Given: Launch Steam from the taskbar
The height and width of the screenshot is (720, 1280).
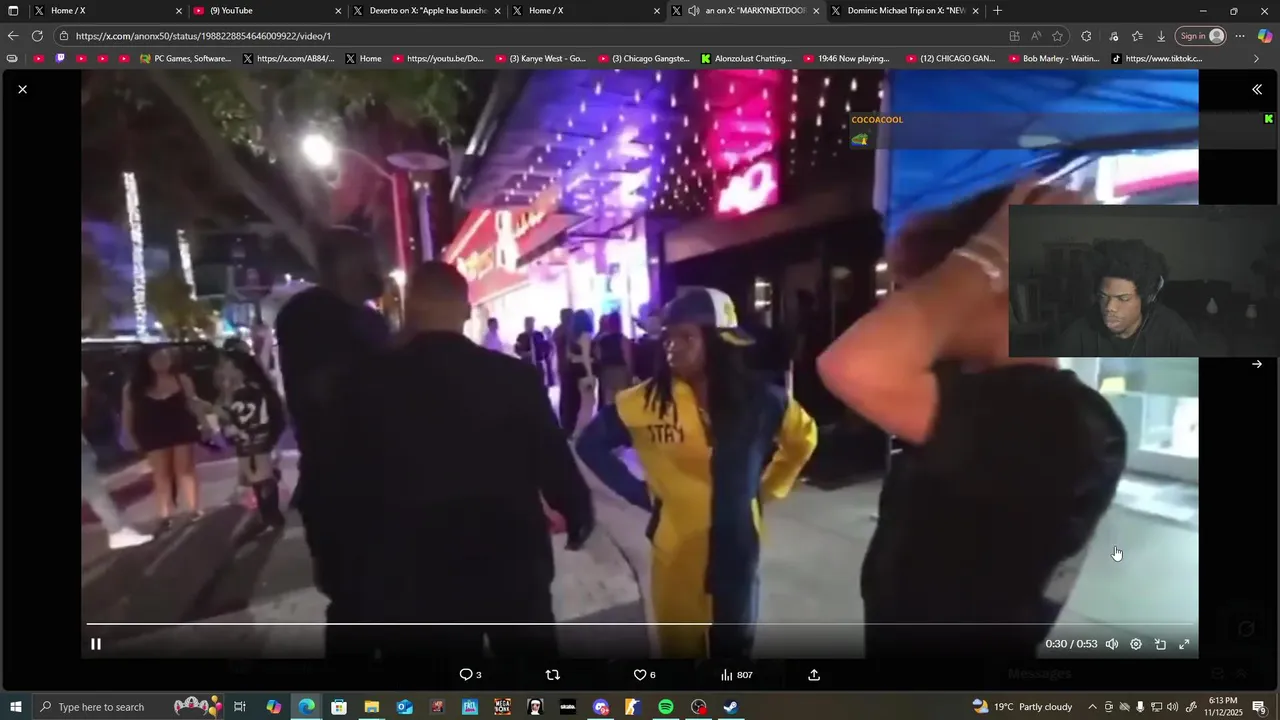Looking at the screenshot, I should (731, 707).
